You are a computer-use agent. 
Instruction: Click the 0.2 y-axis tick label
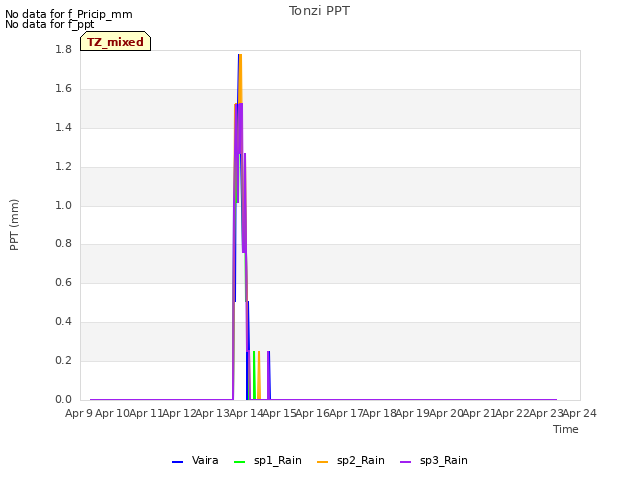[63, 361]
